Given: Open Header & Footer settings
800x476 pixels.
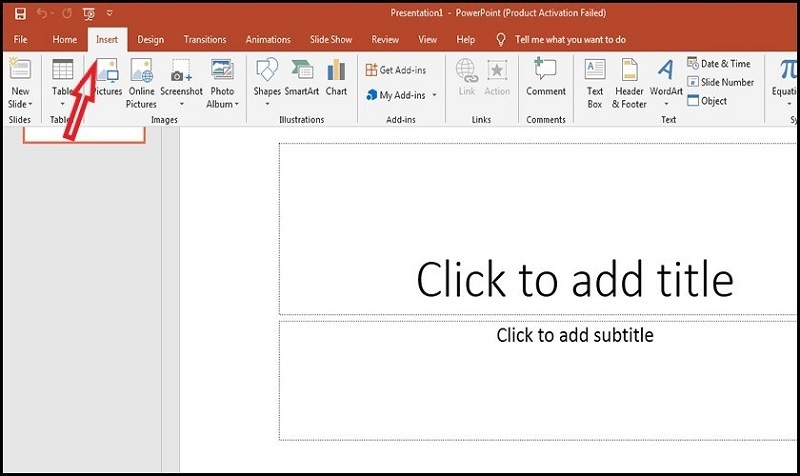Looking at the screenshot, I should [x=629, y=80].
